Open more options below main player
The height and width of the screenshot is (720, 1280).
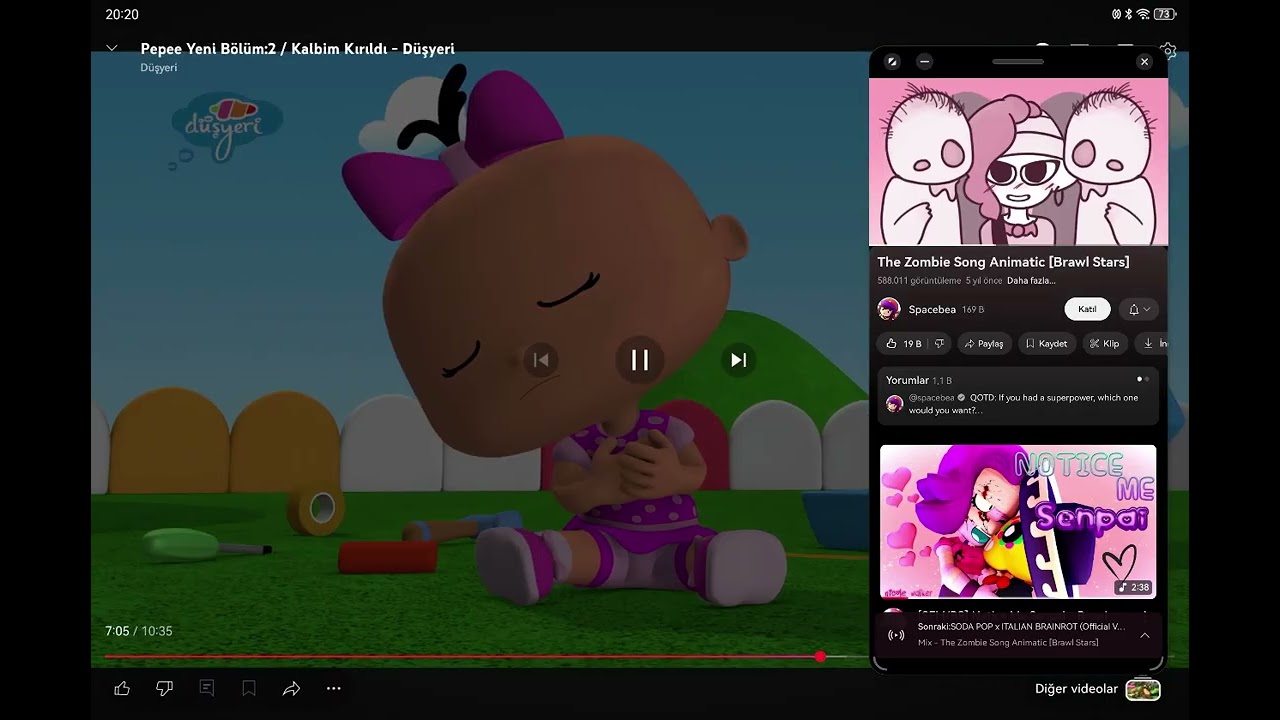[x=334, y=688]
